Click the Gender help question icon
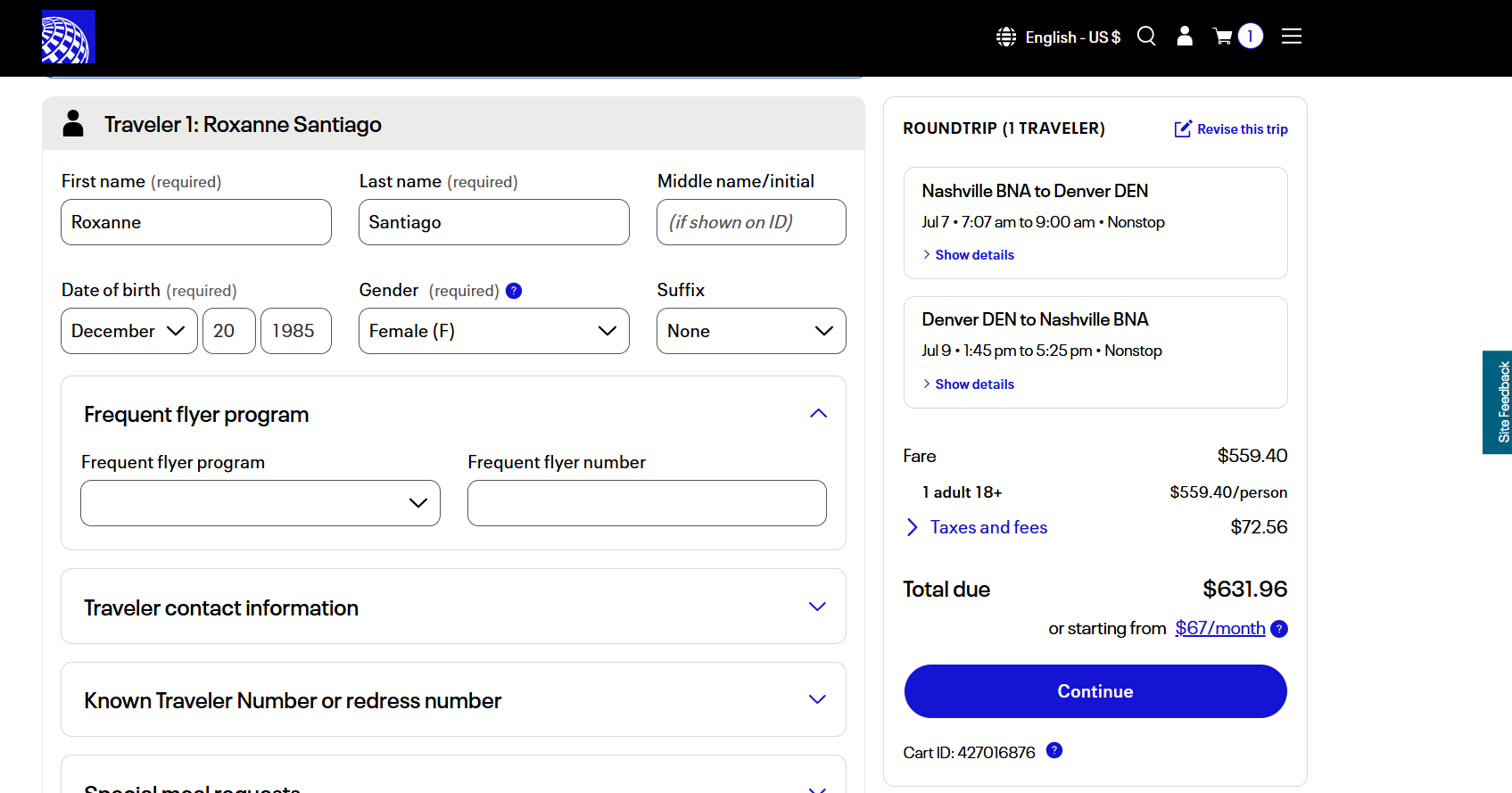The width and height of the screenshot is (1512, 793). pyautogui.click(x=514, y=291)
